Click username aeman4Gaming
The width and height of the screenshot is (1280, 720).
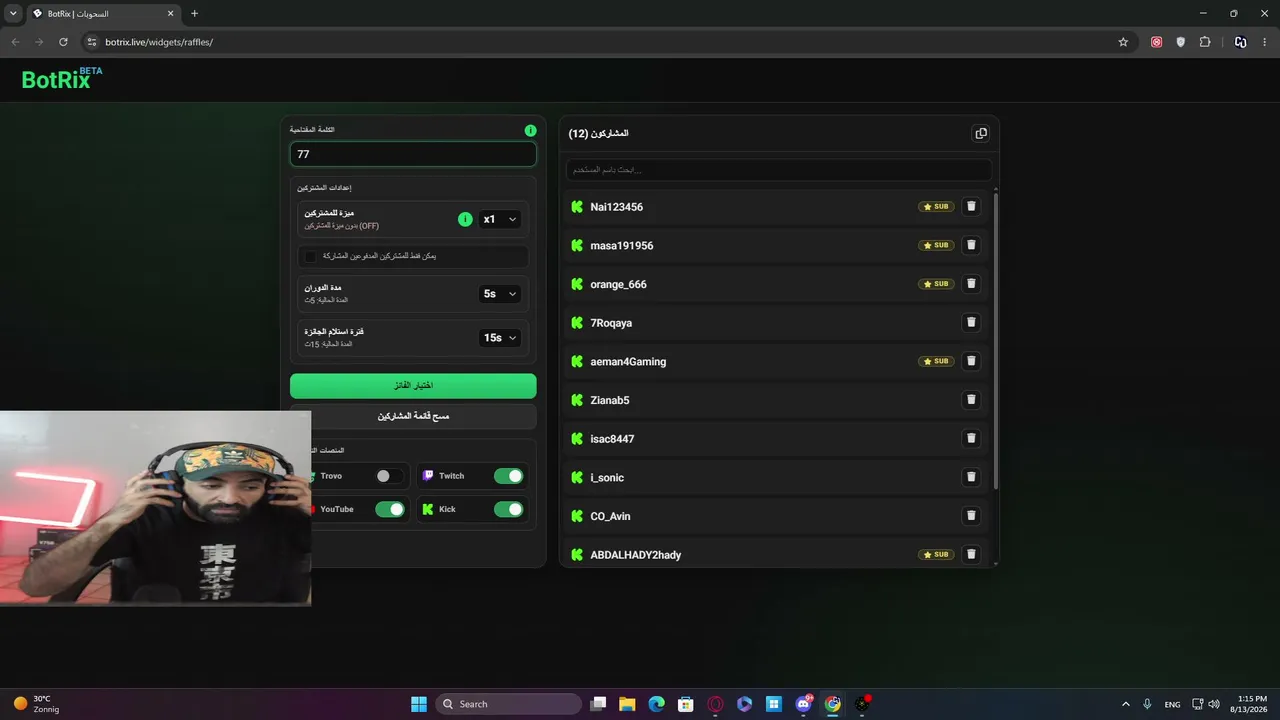(x=628, y=362)
